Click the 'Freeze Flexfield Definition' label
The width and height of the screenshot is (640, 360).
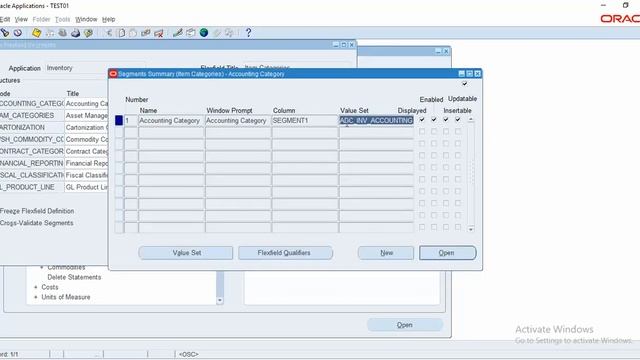click(37, 211)
